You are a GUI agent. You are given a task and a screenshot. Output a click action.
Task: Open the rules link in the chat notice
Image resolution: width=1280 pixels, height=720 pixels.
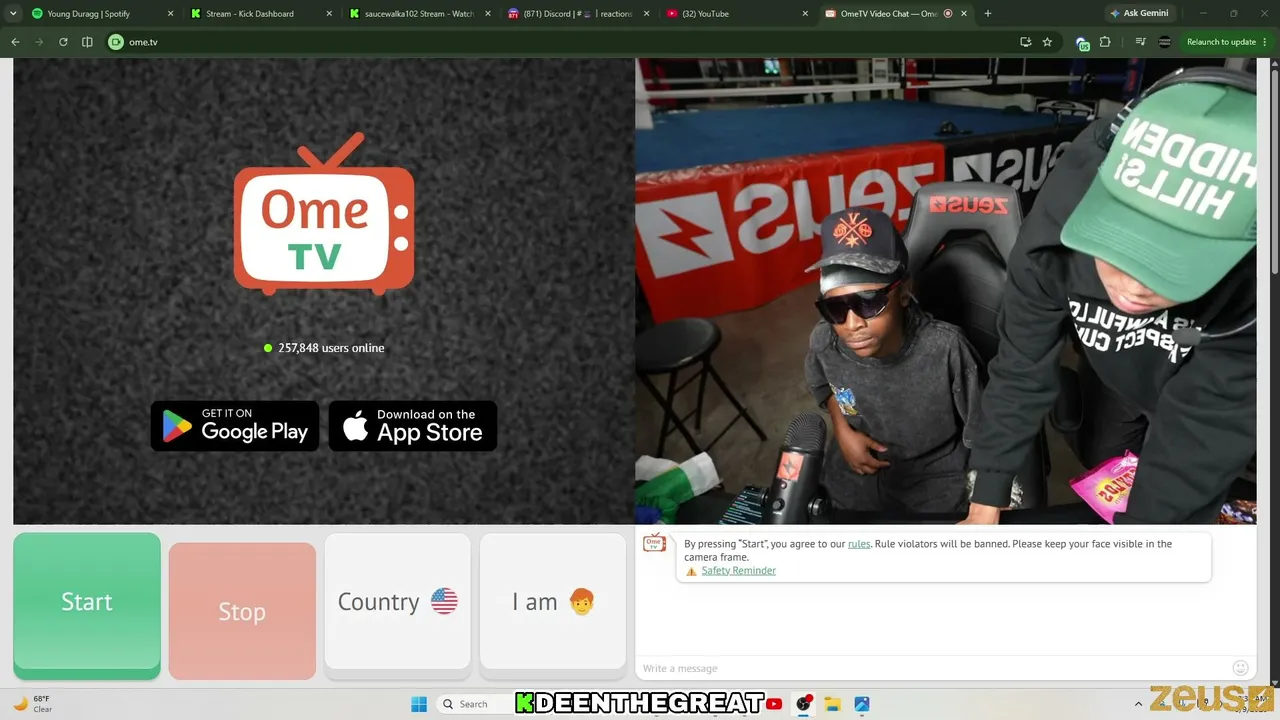click(x=859, y=544)
